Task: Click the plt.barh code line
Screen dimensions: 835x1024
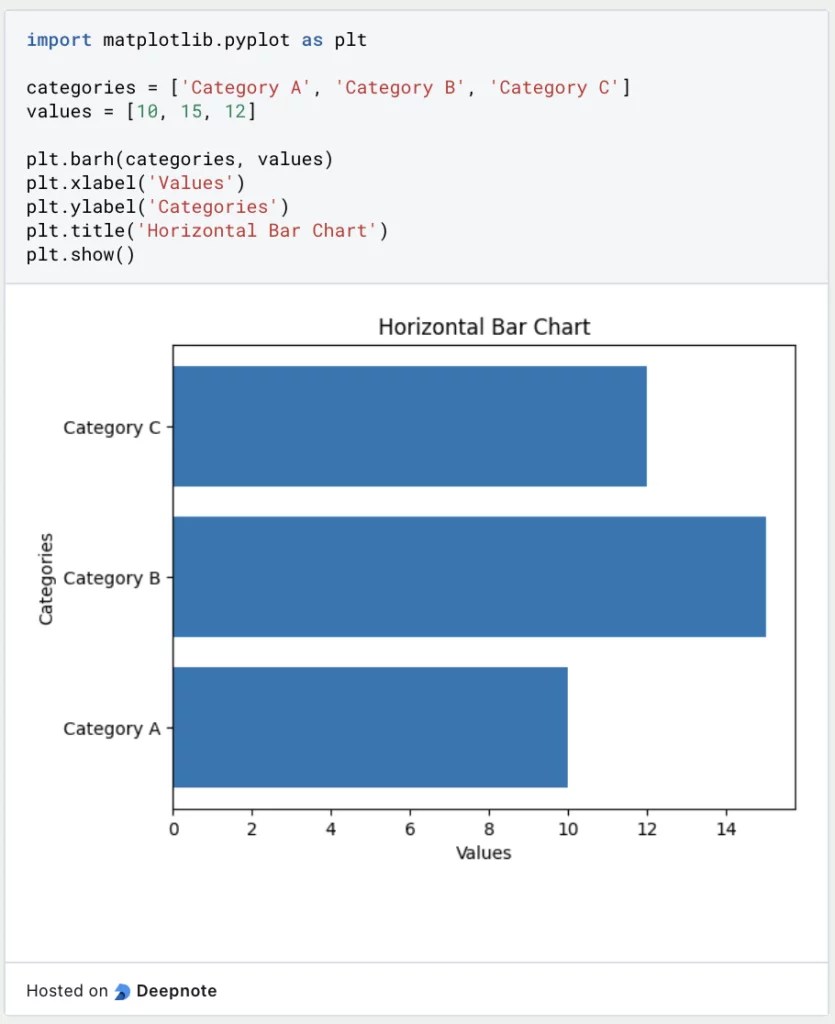Action: coord(180,159)
